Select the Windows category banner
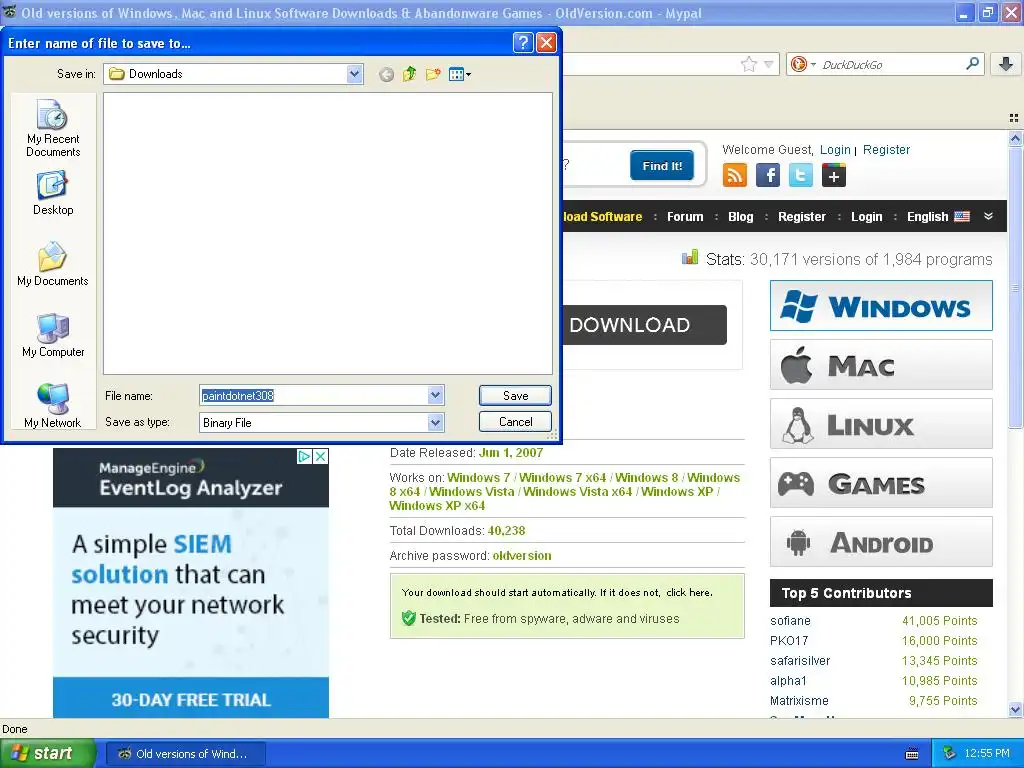The height and width of the screenshot is (768, 1024). [x=881, y=306]
